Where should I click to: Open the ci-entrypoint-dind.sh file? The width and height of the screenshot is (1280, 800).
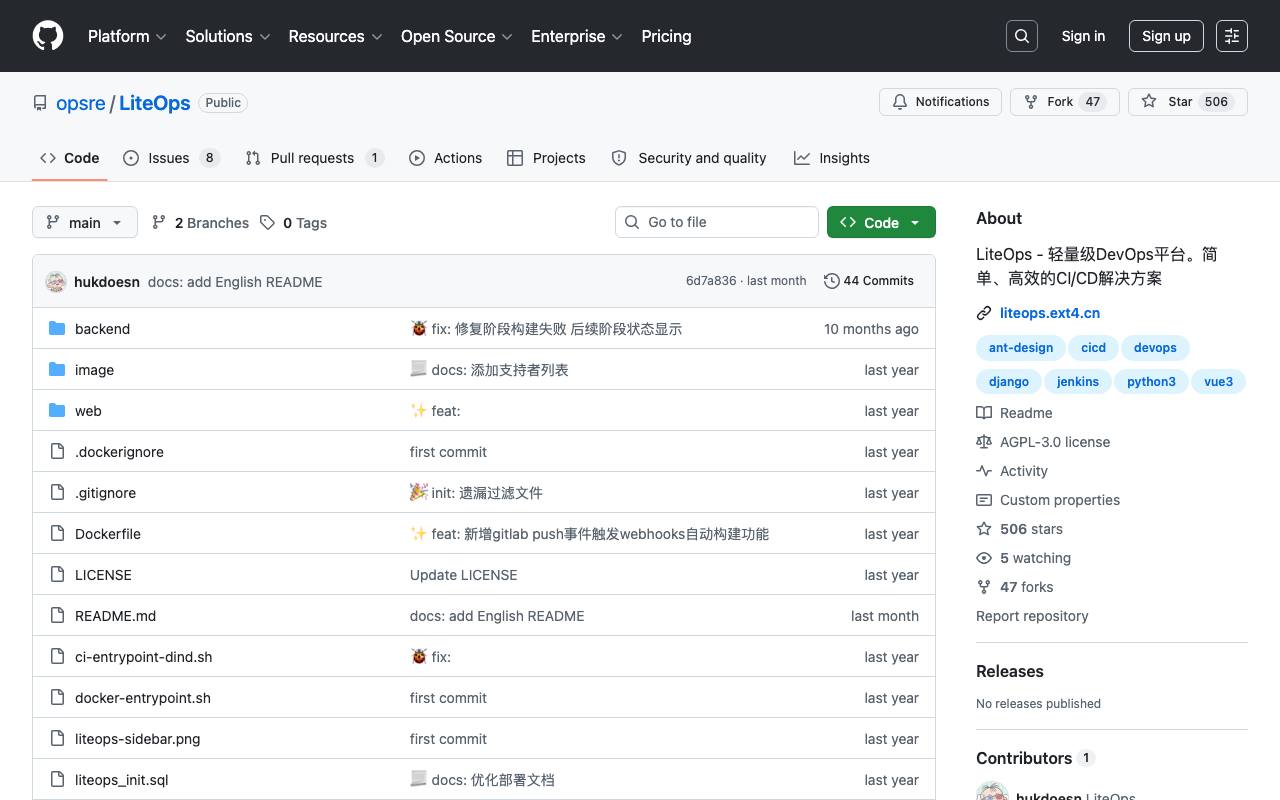click(x=143, y=657)
